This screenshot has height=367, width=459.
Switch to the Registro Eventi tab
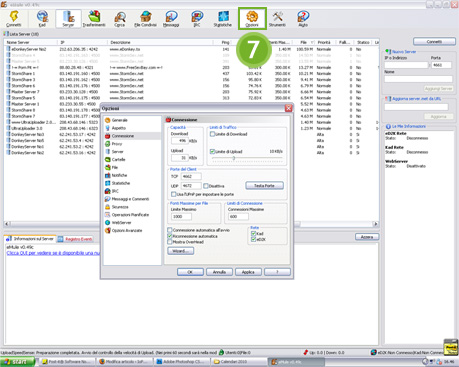(75, 239)
